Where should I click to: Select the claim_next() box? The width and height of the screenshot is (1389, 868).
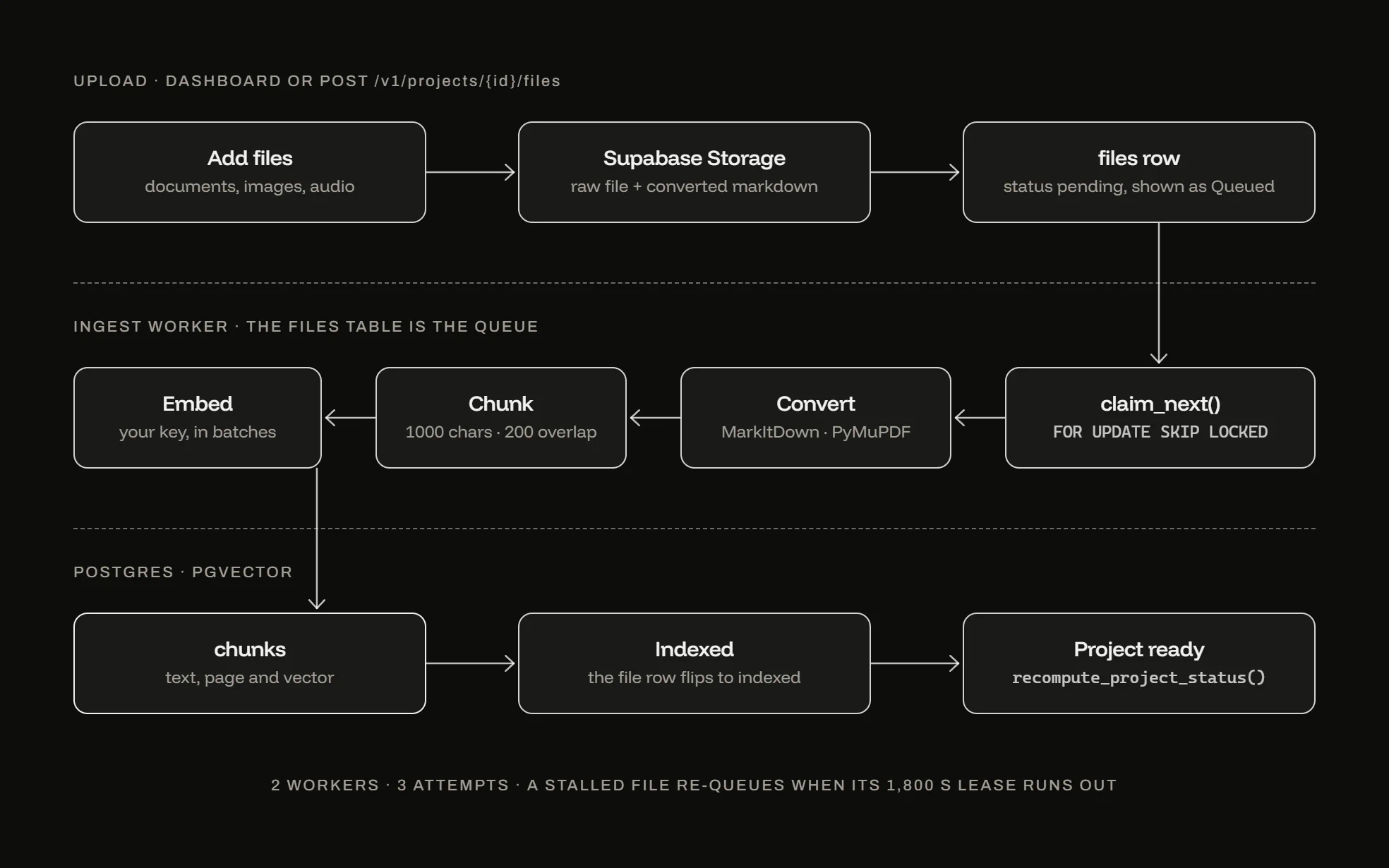[1160, 418]
